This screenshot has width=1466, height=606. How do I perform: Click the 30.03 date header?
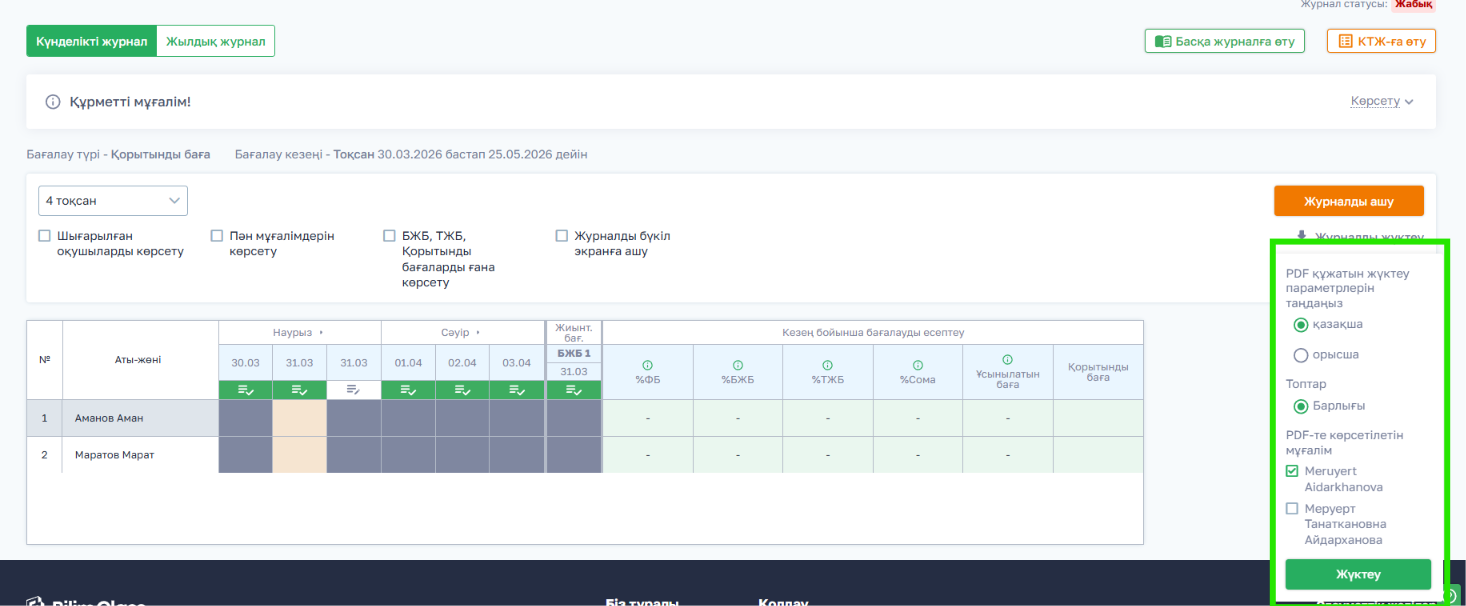(245, 363)
